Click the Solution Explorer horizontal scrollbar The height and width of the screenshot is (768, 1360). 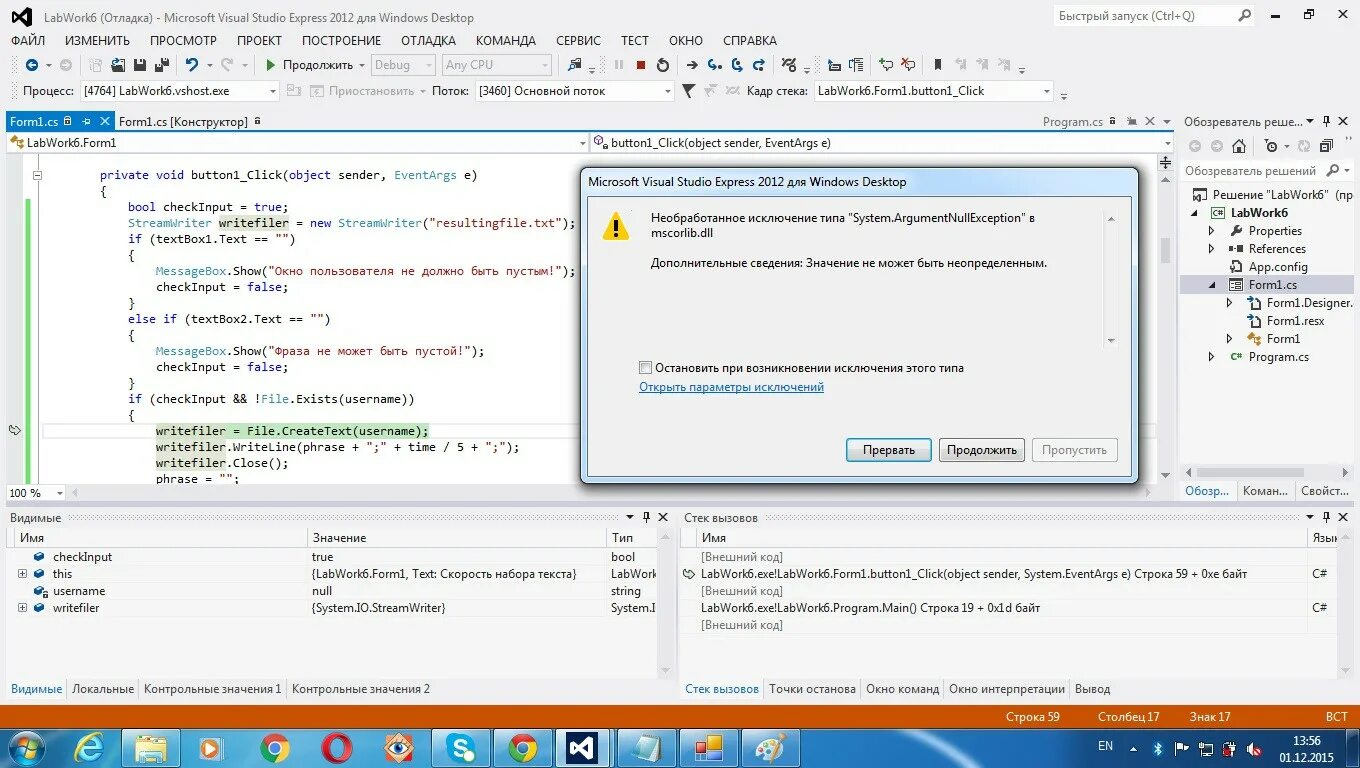(x=1250, y=472)
